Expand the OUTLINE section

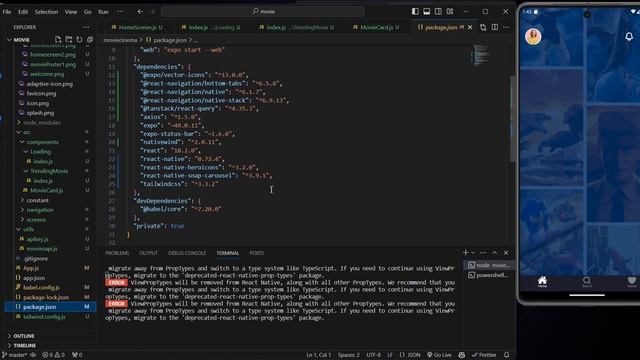[24, 336]
